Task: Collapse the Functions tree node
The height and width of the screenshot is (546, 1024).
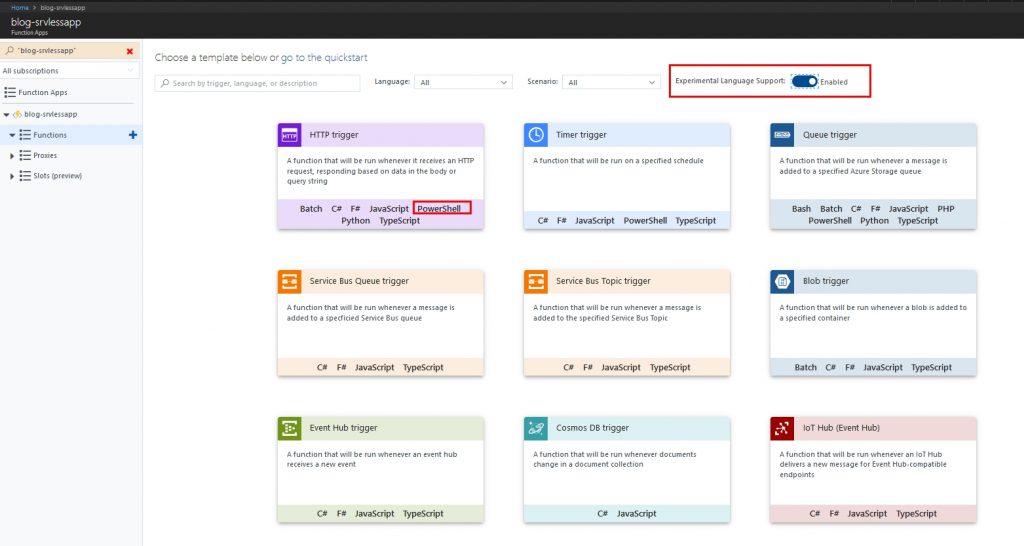Action: (x=12, y=135)
